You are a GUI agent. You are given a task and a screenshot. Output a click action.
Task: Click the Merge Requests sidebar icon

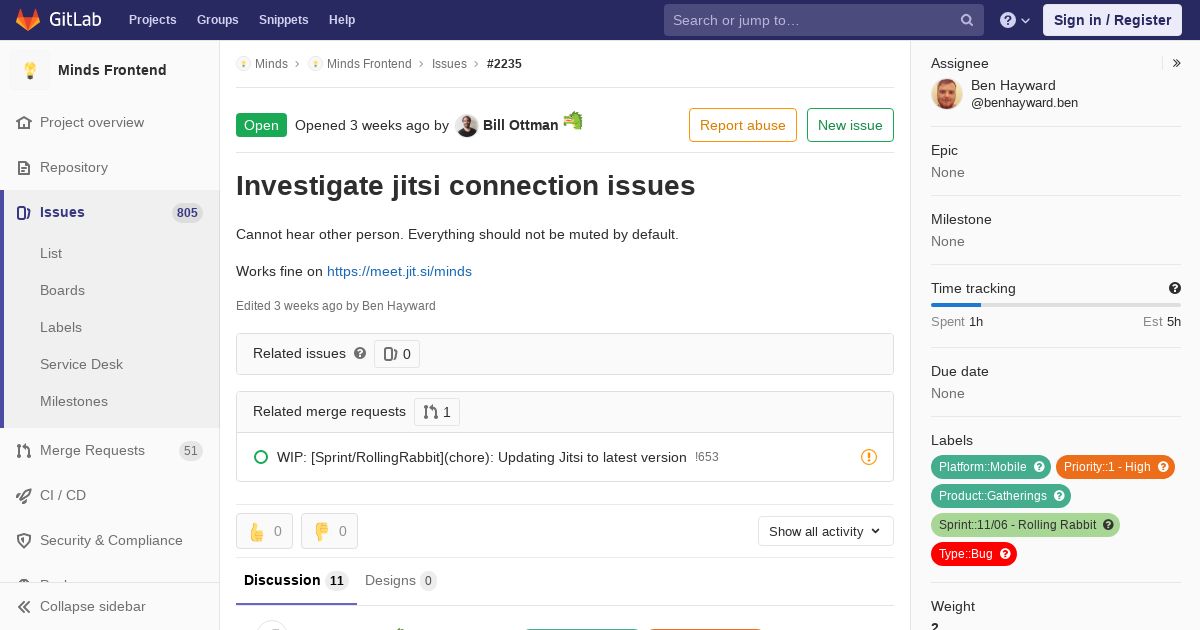pyautogui.click(x=24, y=451)
